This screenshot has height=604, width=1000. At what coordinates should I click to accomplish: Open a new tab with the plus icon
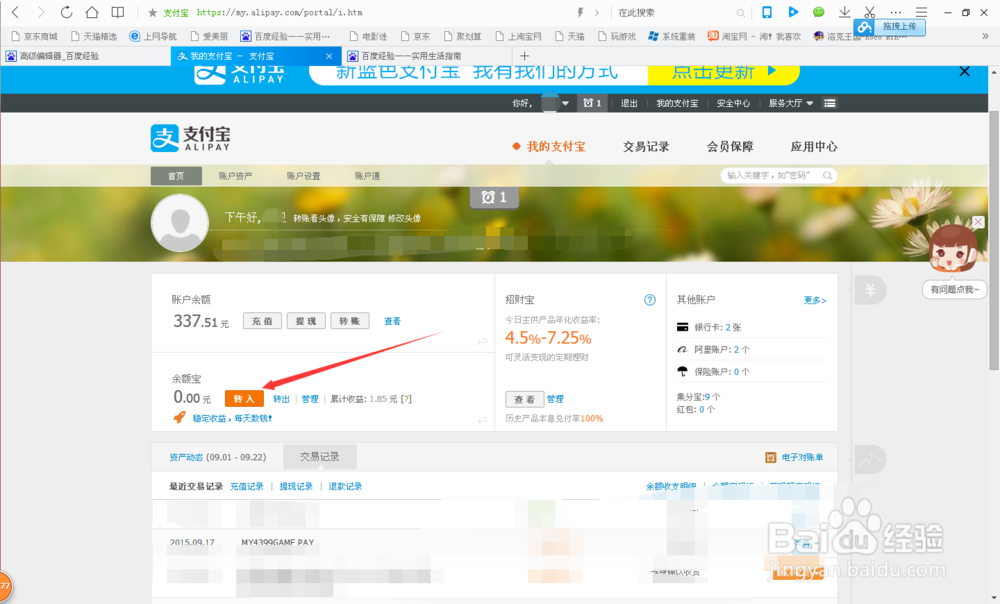click(525, 56)
